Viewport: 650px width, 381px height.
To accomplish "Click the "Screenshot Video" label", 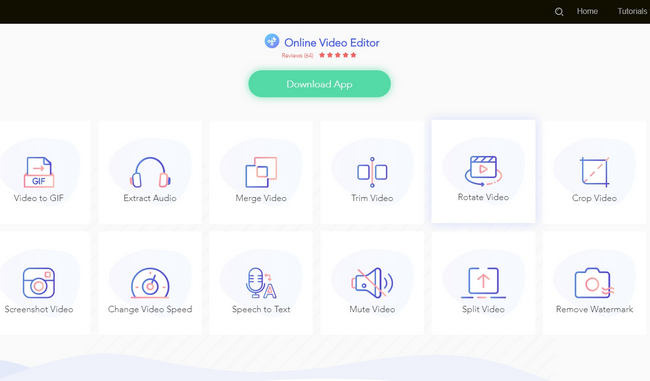I will (x=39, y=309).
